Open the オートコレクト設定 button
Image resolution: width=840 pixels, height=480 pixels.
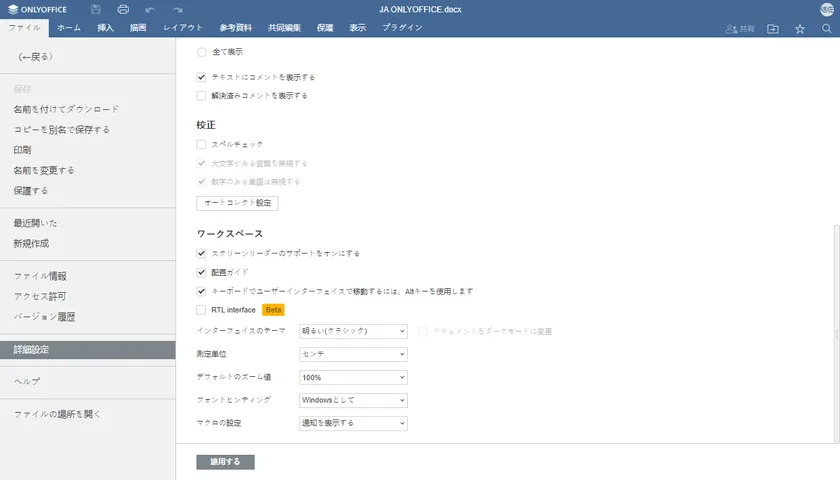(x=237, y=203)
